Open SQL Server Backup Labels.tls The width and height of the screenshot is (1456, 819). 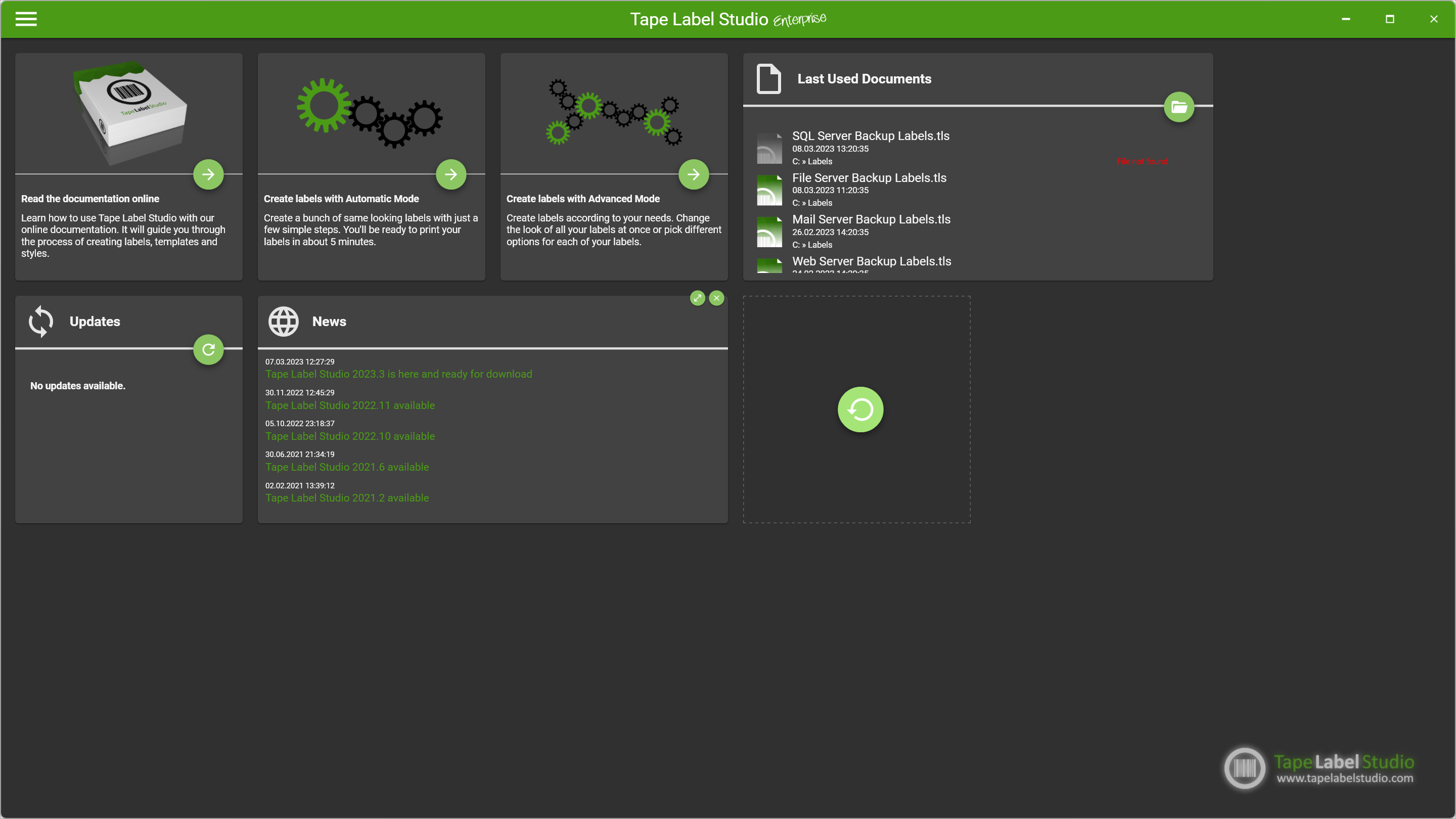pos(871,135)
